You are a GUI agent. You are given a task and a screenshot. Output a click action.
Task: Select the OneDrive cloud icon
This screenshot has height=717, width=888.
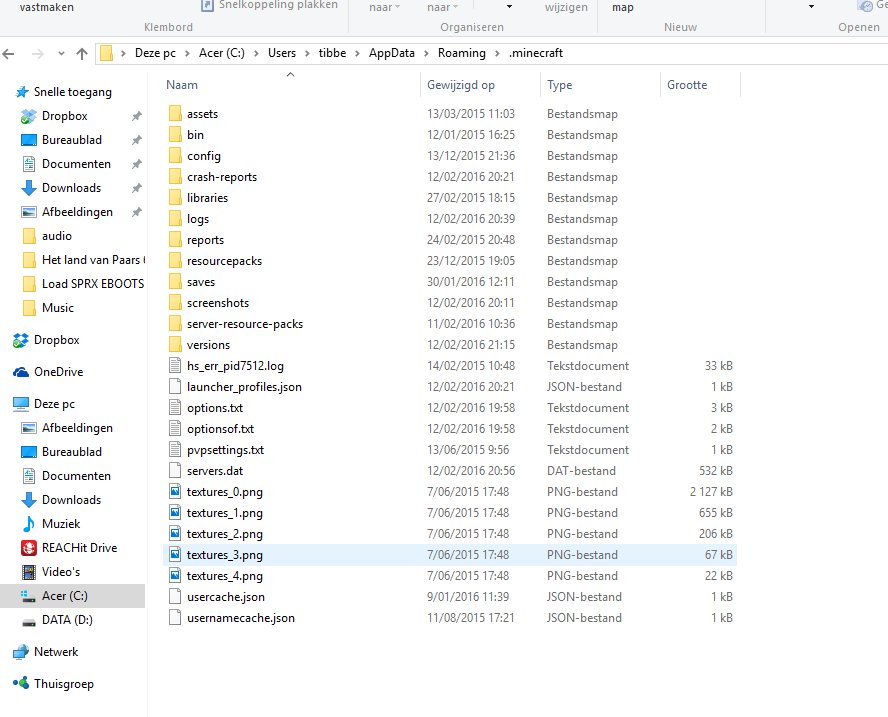[x=20, y=372]
